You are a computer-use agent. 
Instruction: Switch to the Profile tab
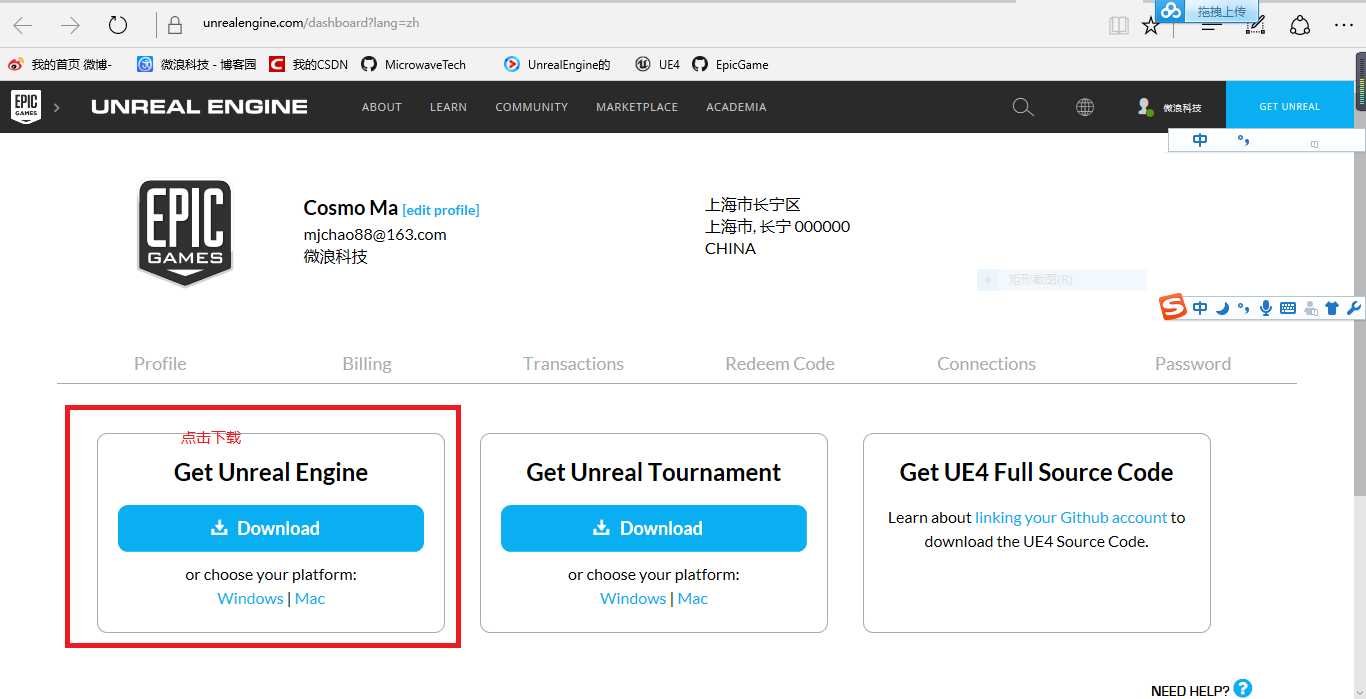160,364
